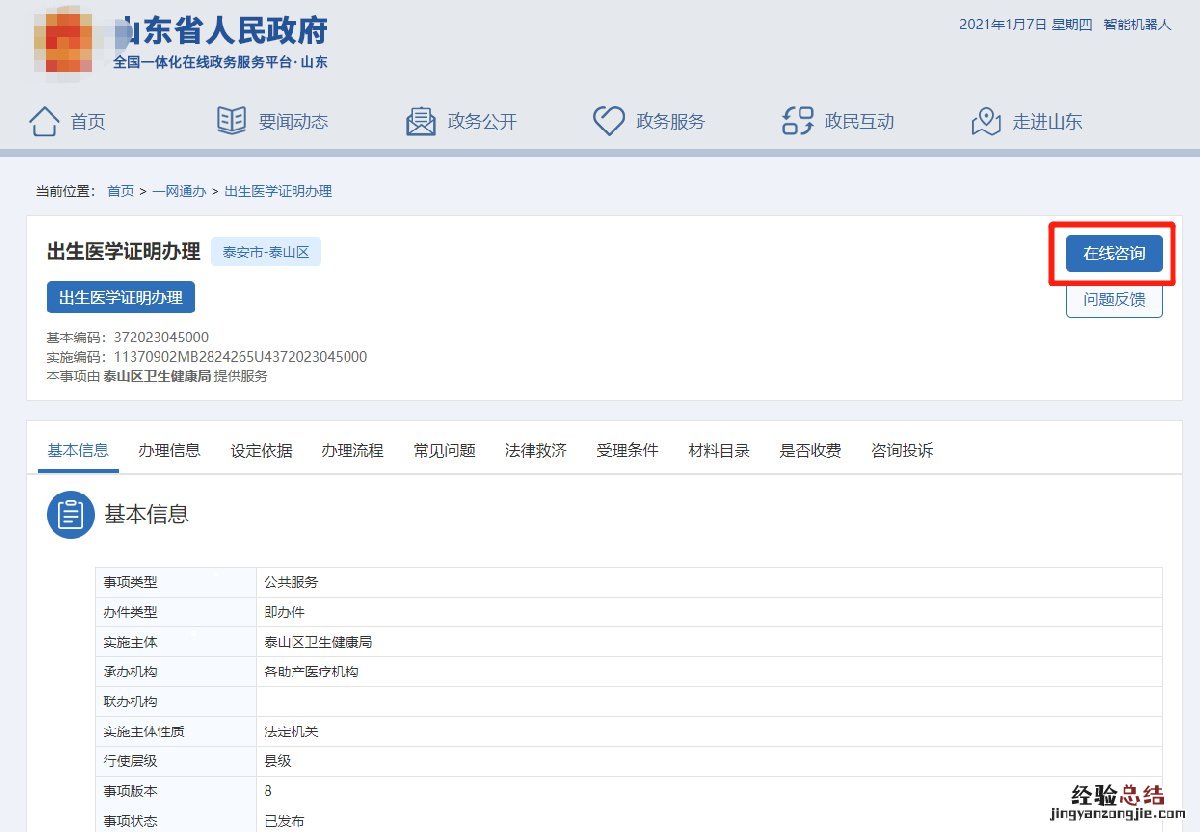View the 是否收费 tab
1200x832 pixels.
click(x=810, y=450)
